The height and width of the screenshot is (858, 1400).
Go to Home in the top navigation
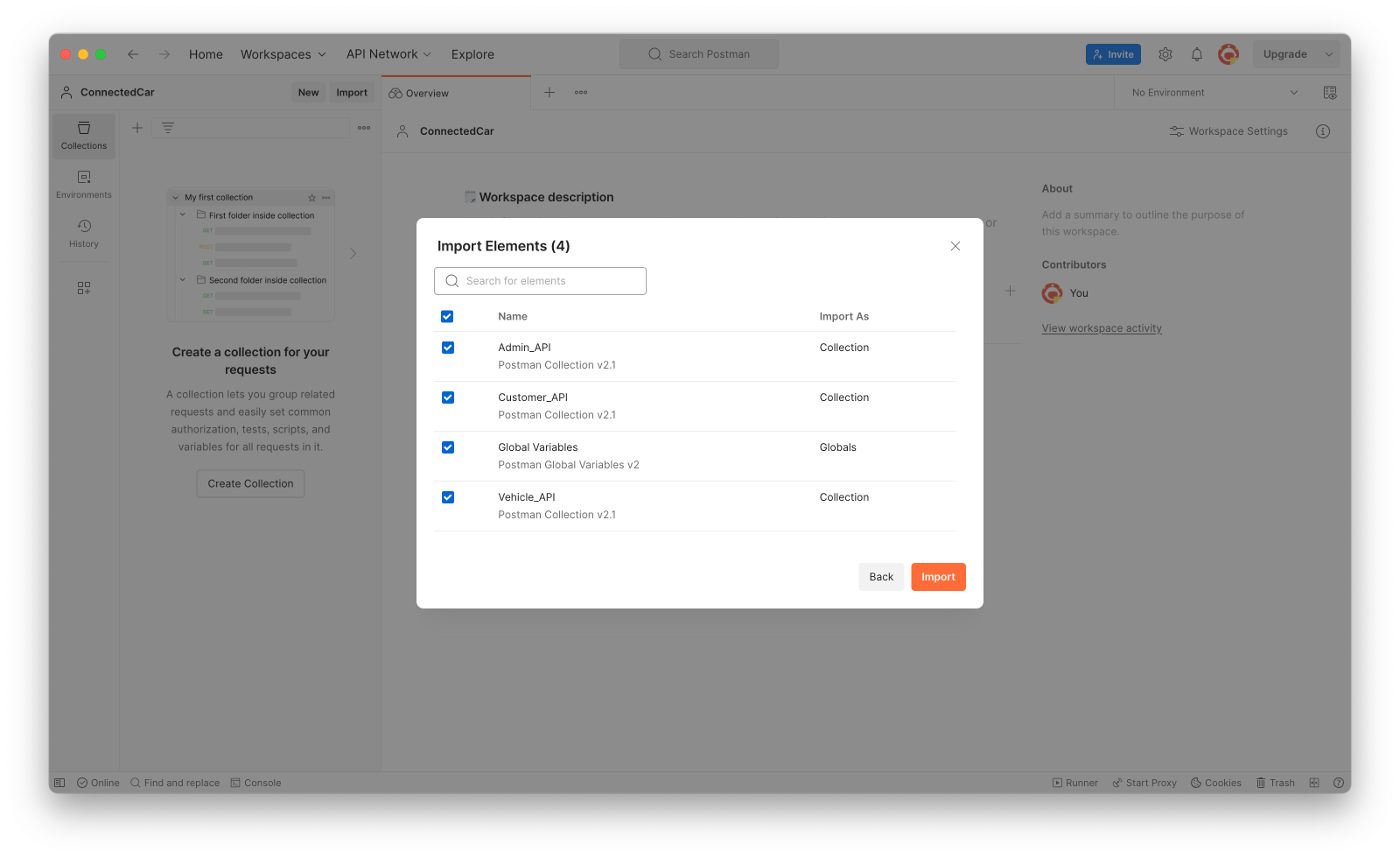click(x=206, y=54)
